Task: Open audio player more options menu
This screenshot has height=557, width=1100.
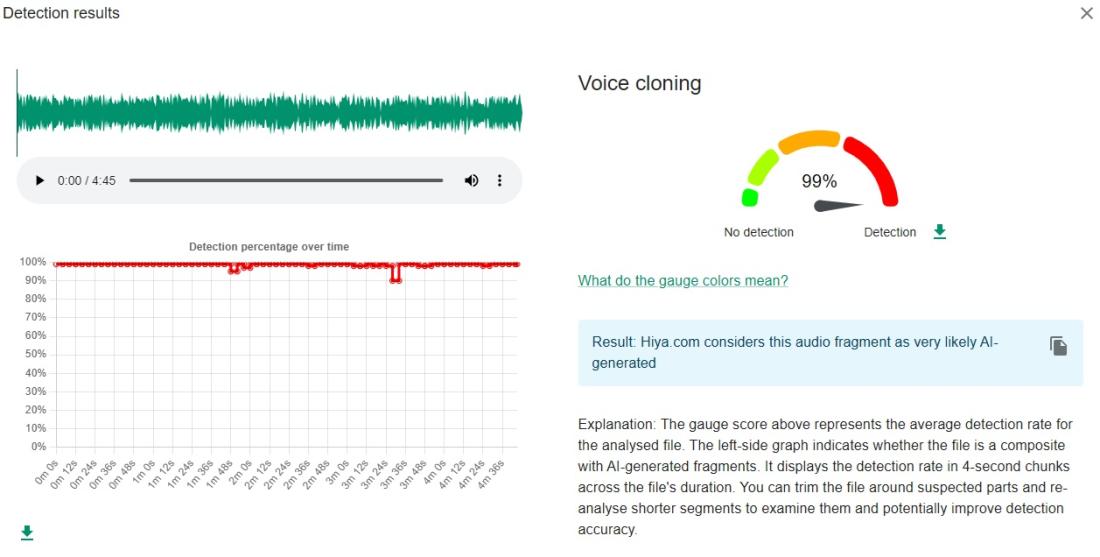Action: [x=499, y=180]
